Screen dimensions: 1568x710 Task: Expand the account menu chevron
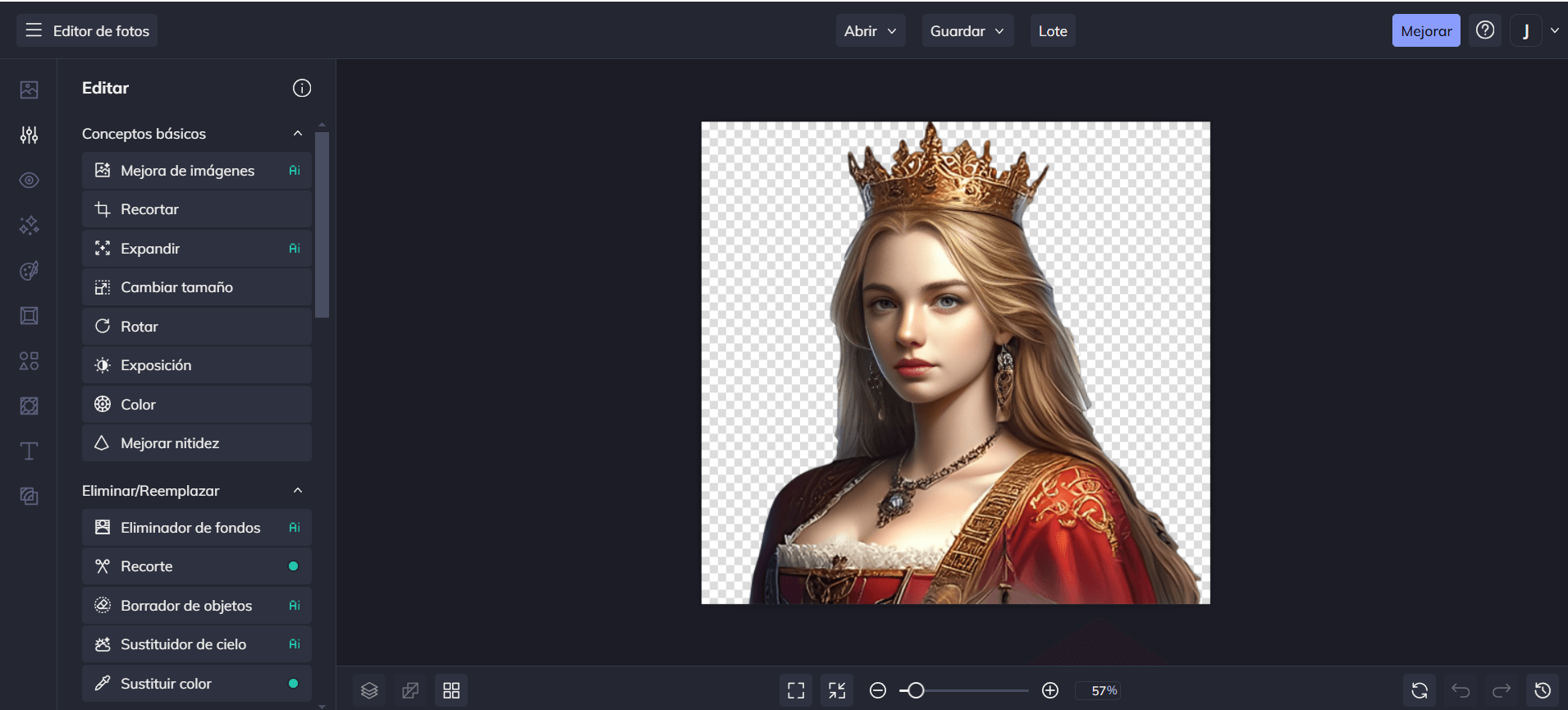[x=1555, y=30]
